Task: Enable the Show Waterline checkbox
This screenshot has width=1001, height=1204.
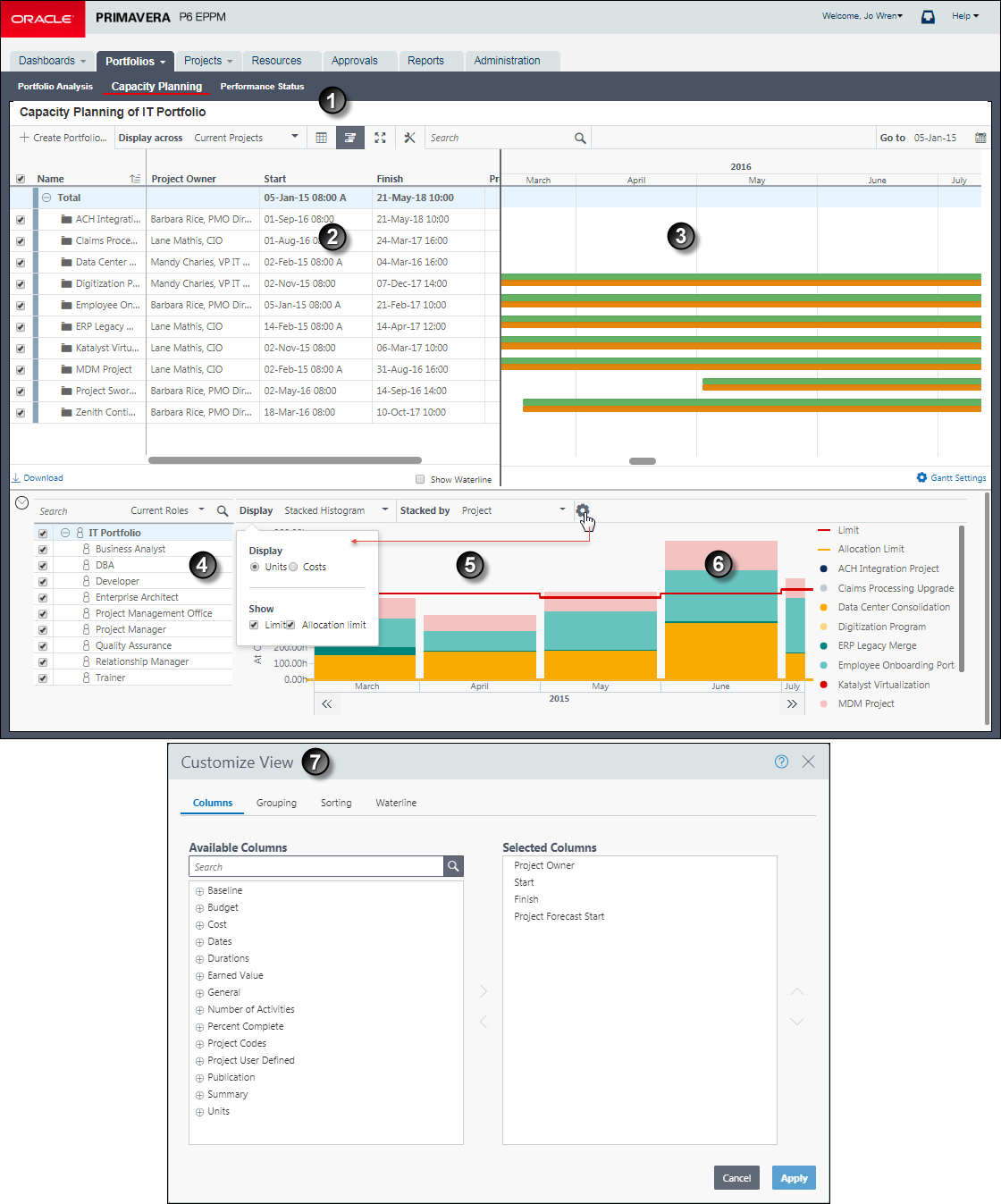Action: click(420, 479)
